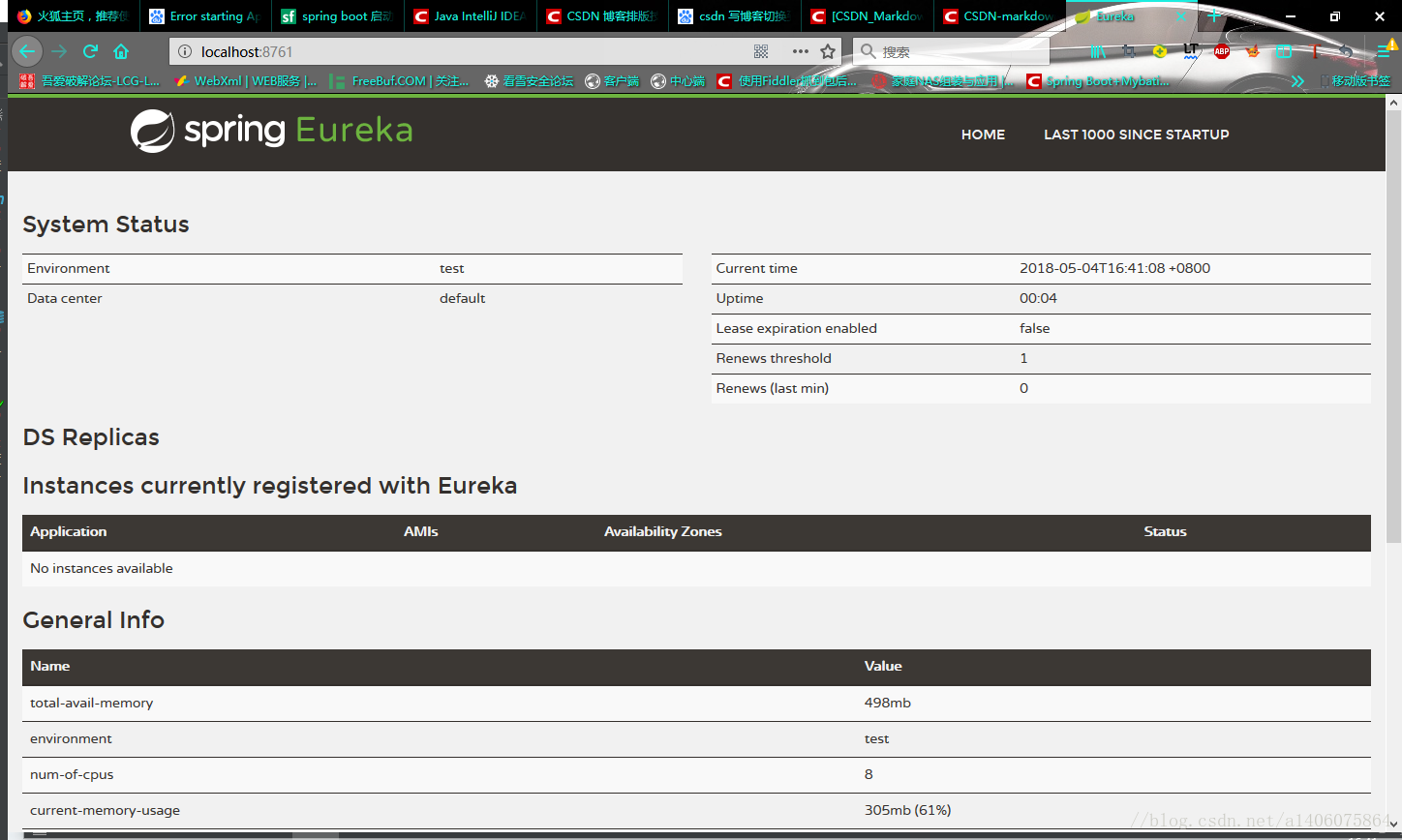Click the crop screenshot toolbar icon
Viewport: 1402px width, 840px height.
click(x=1128, y=51)
